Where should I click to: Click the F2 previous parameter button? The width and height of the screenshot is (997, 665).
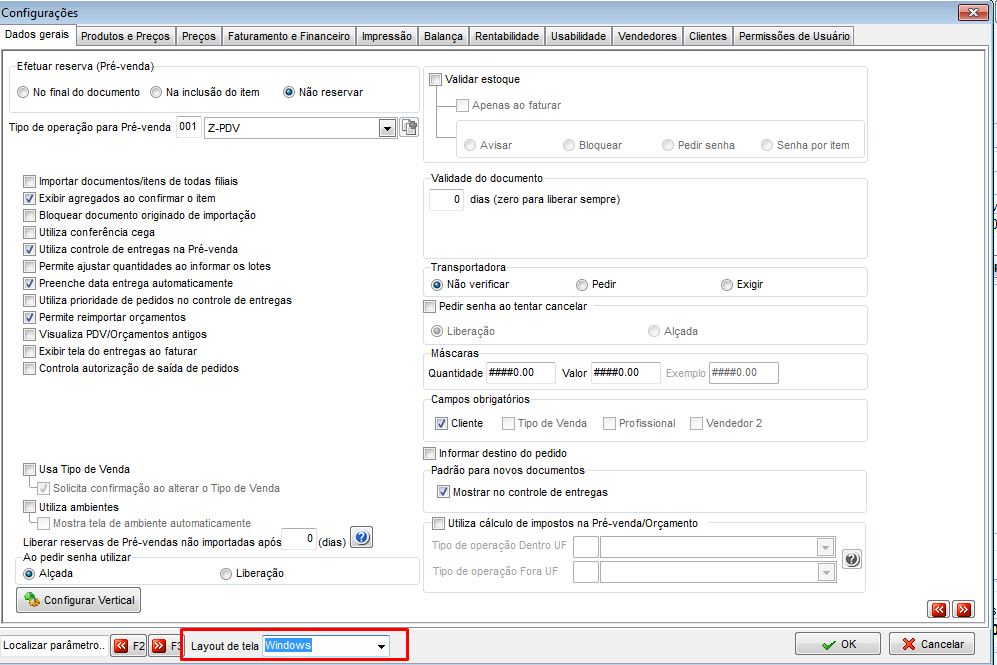click(x=129, y=646)
